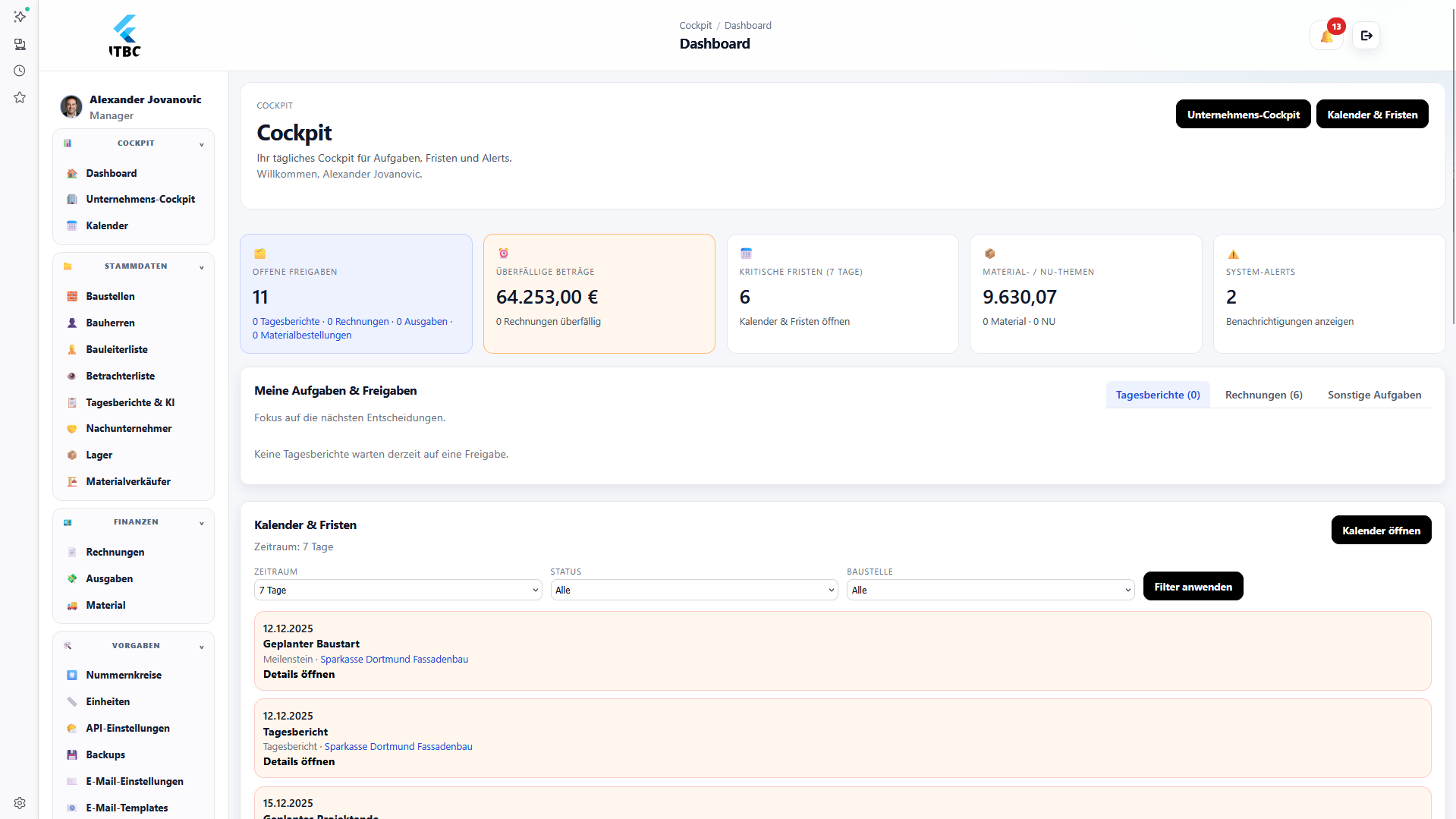Collapse the FINANZEN section

point(201,522)
